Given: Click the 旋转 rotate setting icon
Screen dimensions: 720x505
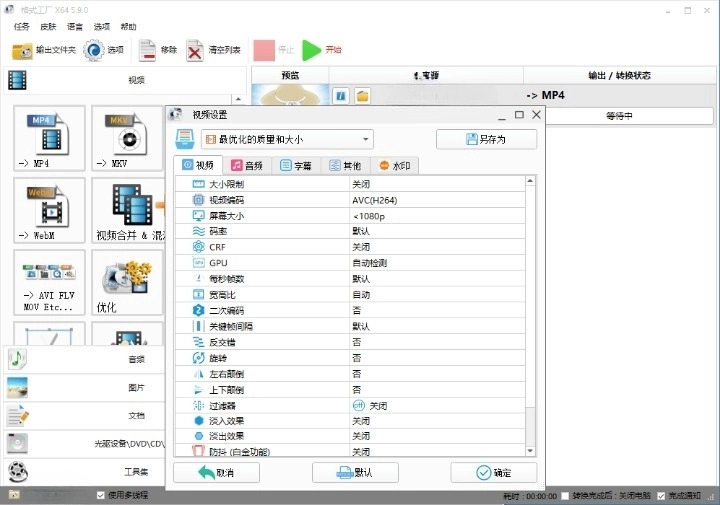Looking at the screenshot, I should pos(198,358).
